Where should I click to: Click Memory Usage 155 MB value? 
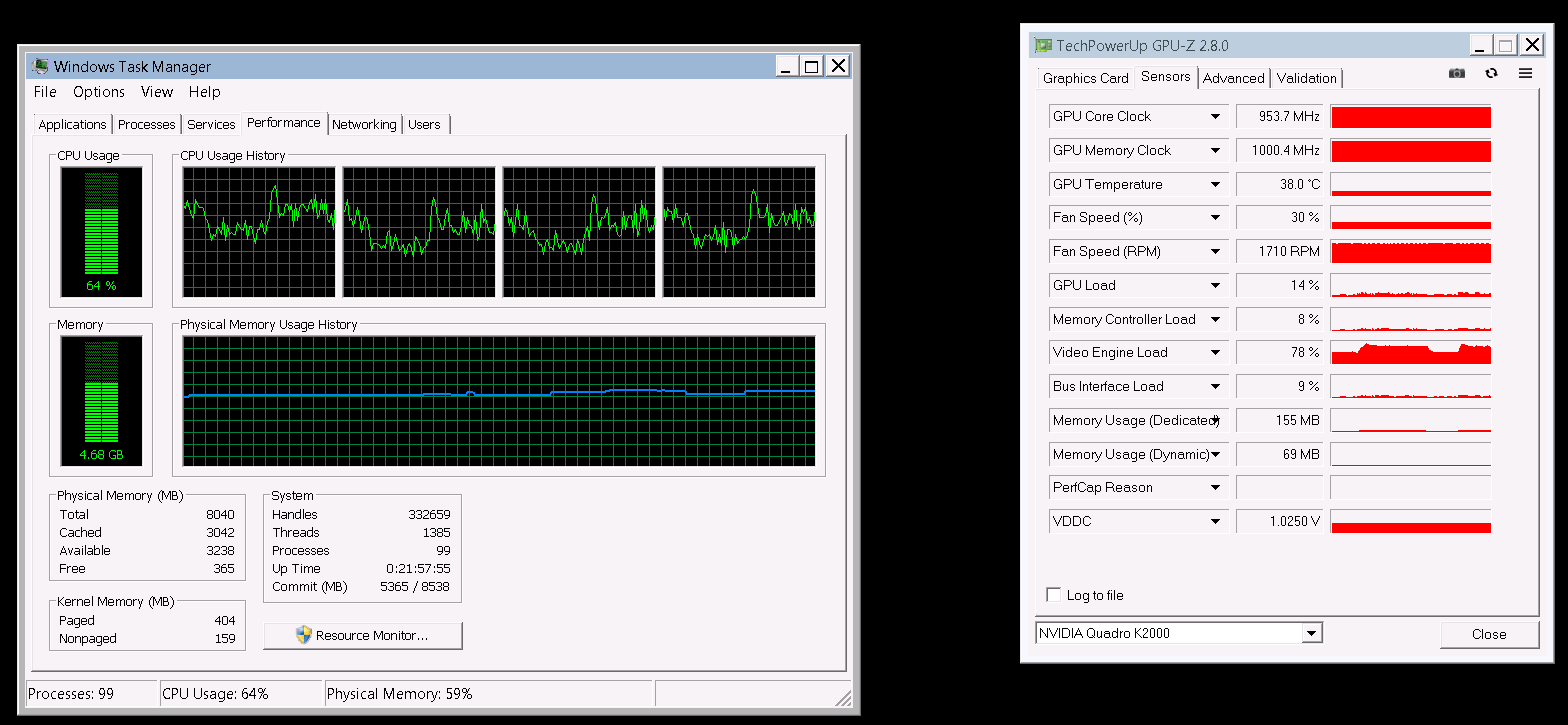point(1279,421)
